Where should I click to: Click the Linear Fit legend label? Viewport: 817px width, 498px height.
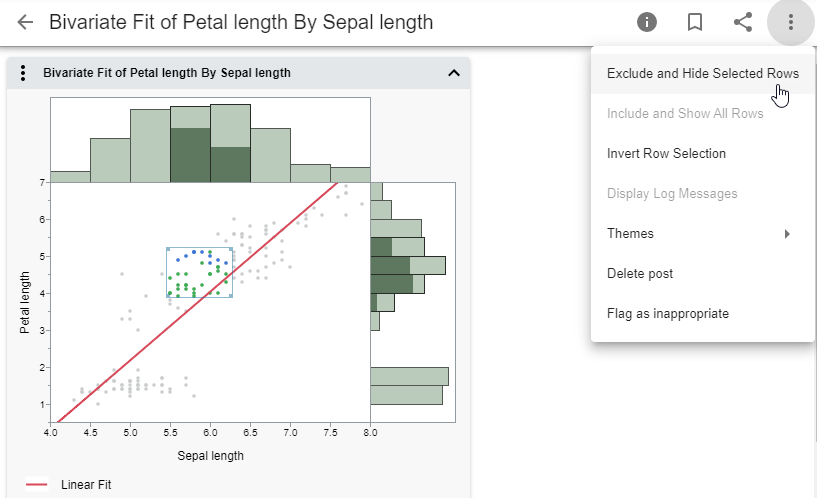pos(86,485)
